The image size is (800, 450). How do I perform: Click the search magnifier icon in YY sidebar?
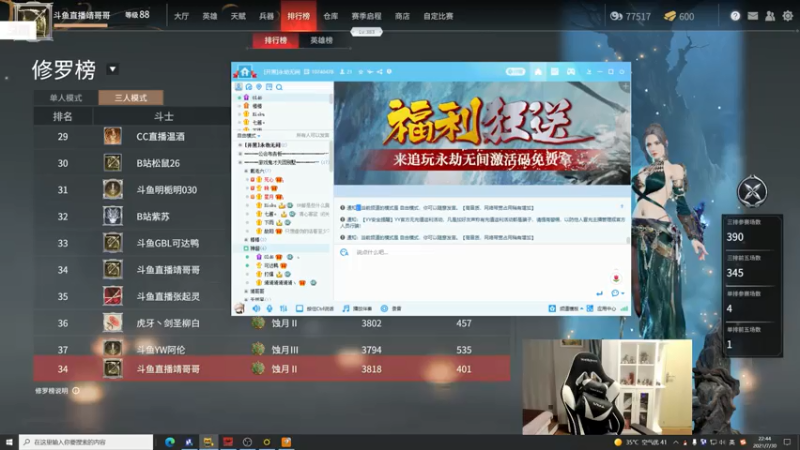tap(279, 87)
